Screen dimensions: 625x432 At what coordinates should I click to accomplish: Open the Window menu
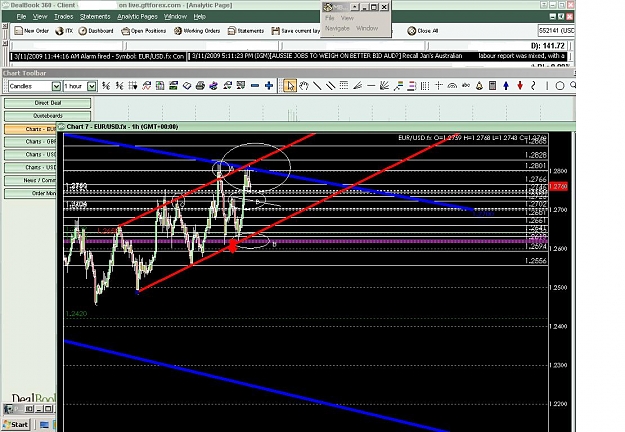point(175,17)
